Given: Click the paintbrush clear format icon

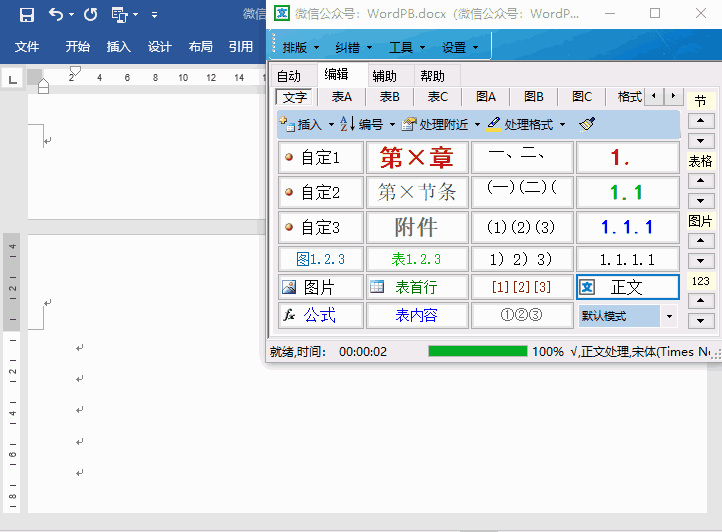Looking at the screenshot, I should pyautogui.click(x=587, y=124).
